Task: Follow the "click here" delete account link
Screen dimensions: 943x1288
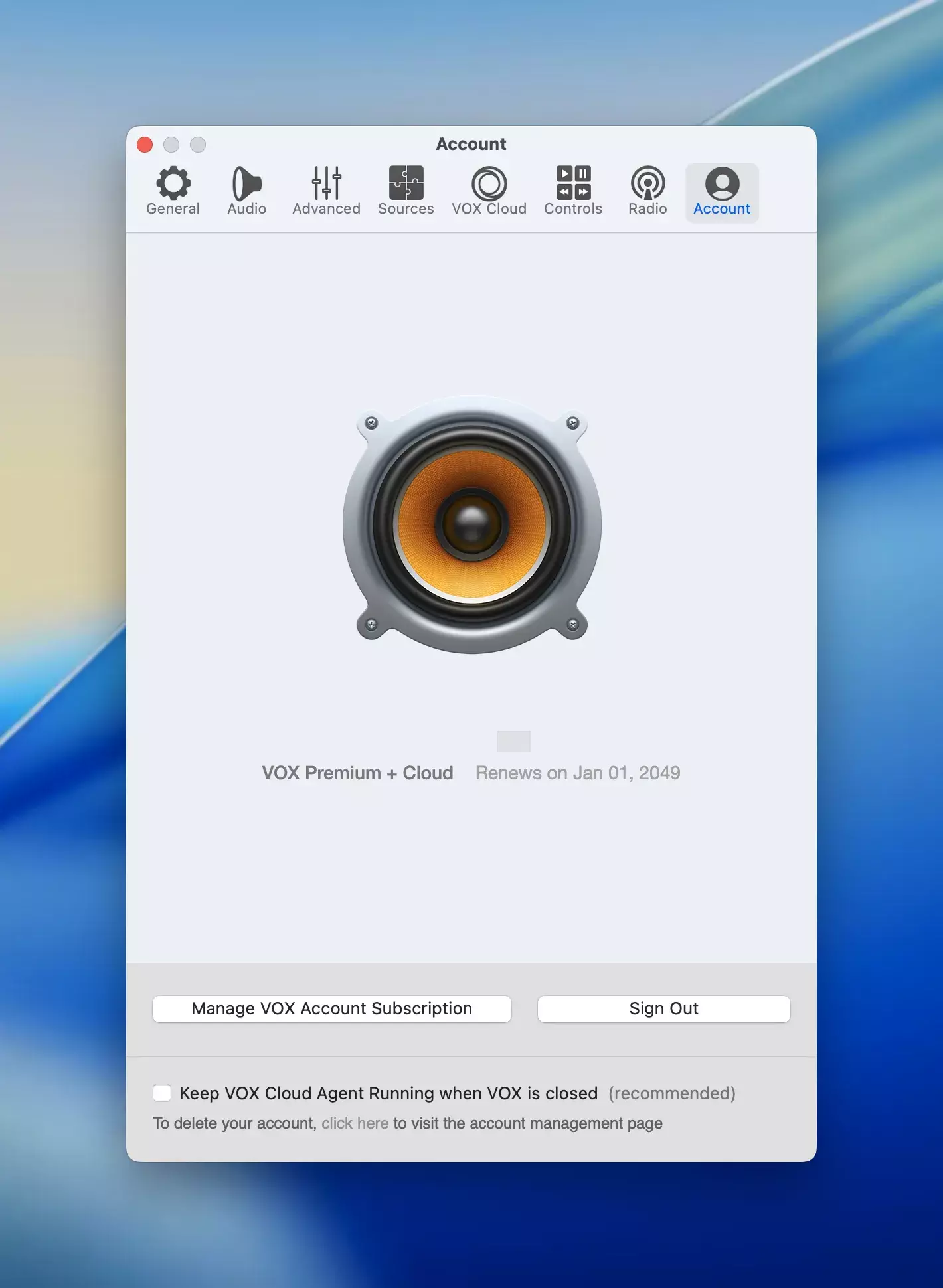Action: tap(355, 1123)
